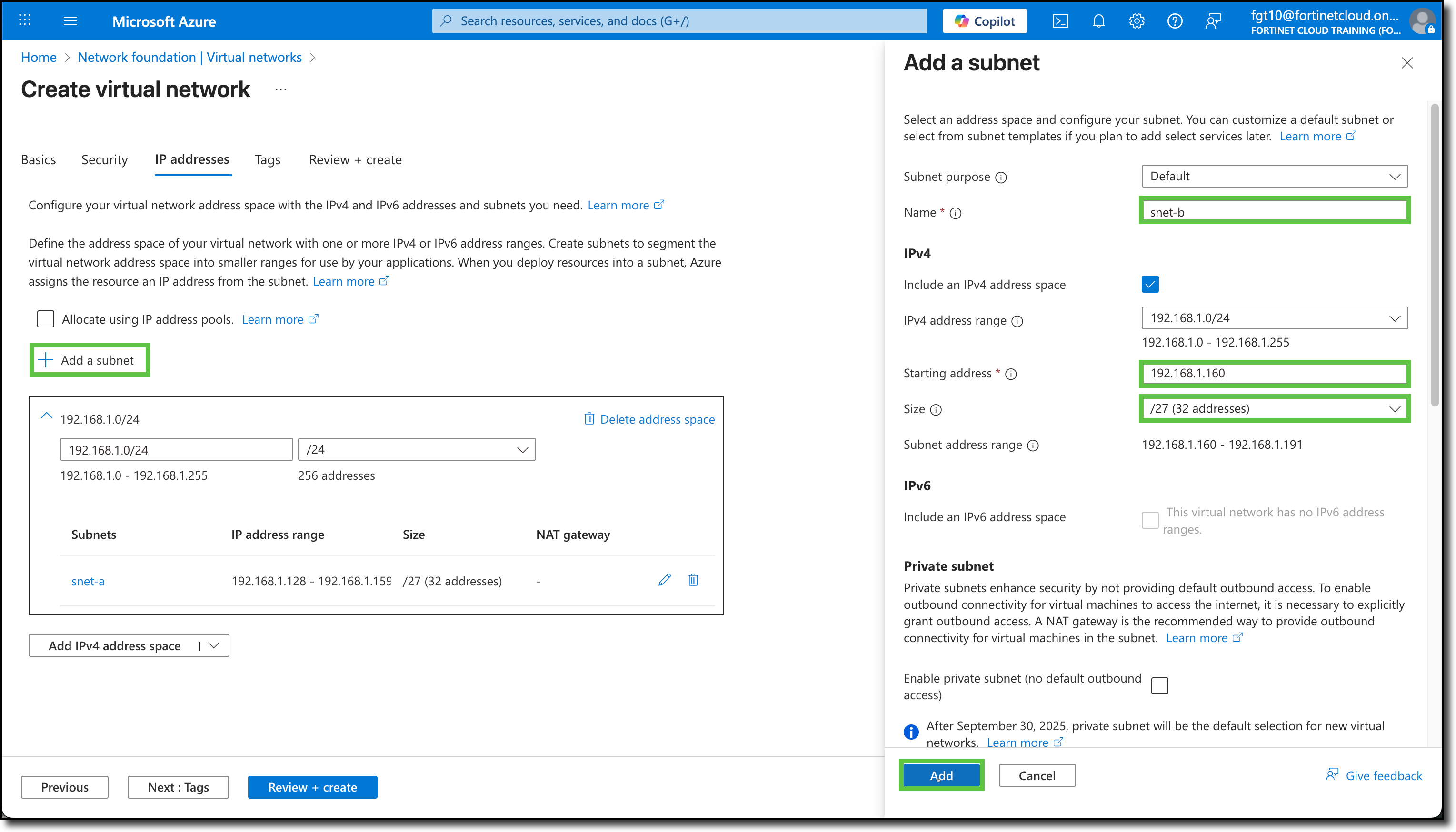Image resolution: width=1456 pixels, height=832 pixels.
Task: Enable private subnet checkbox
Action: click(x=1160, y=685)
